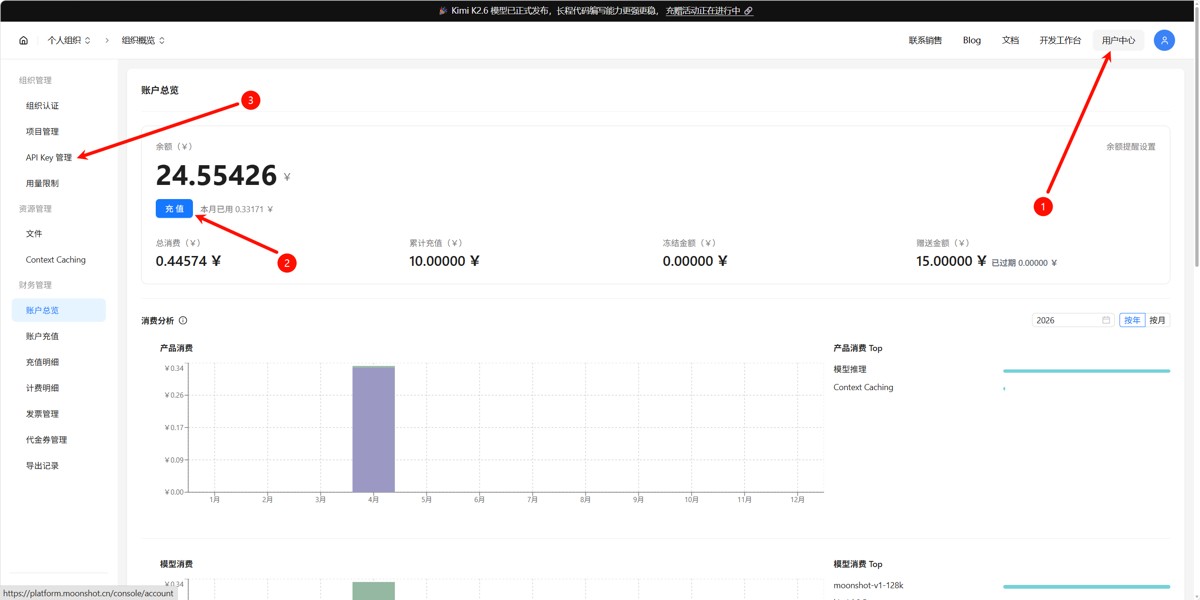Open 用户中心 in top navigation
This screenshot has width=1200, height=600.
click(1118, 41)
